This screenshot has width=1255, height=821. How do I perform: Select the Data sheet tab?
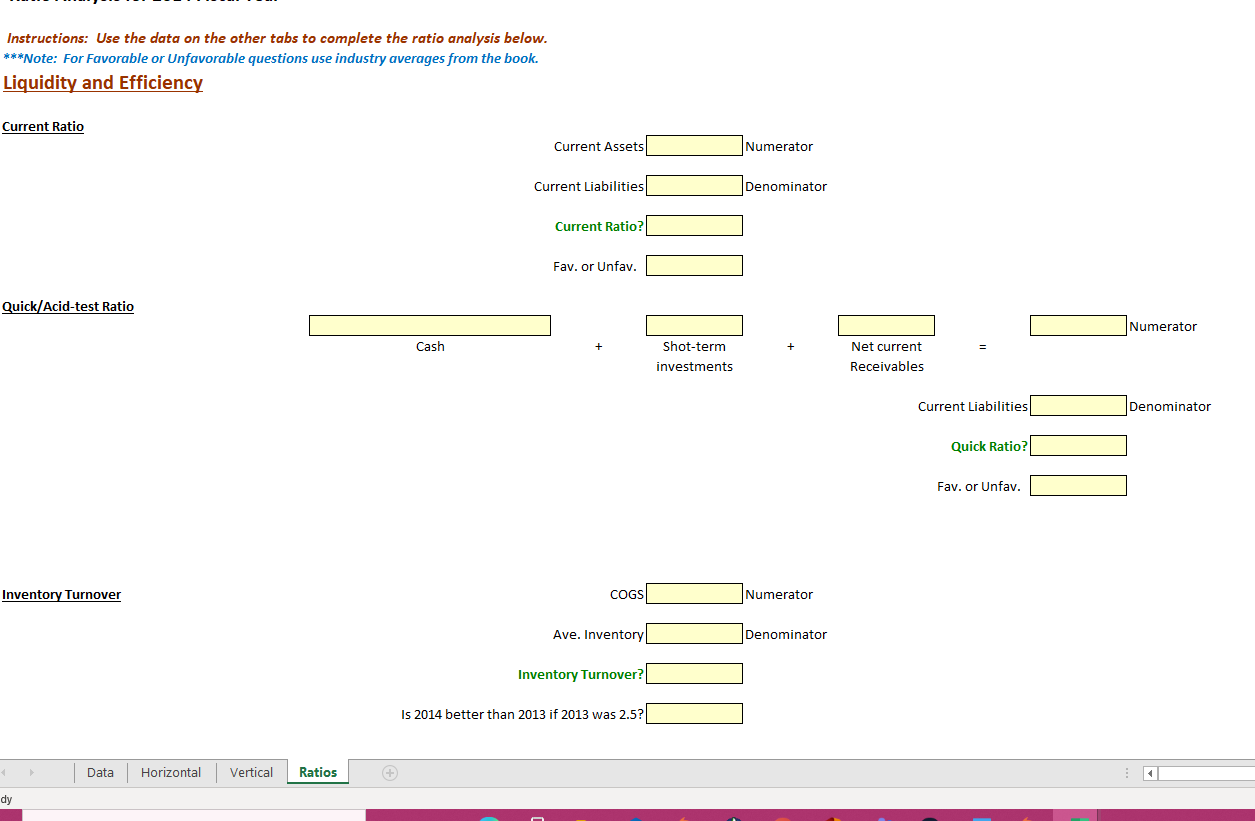tap(100, 772)
